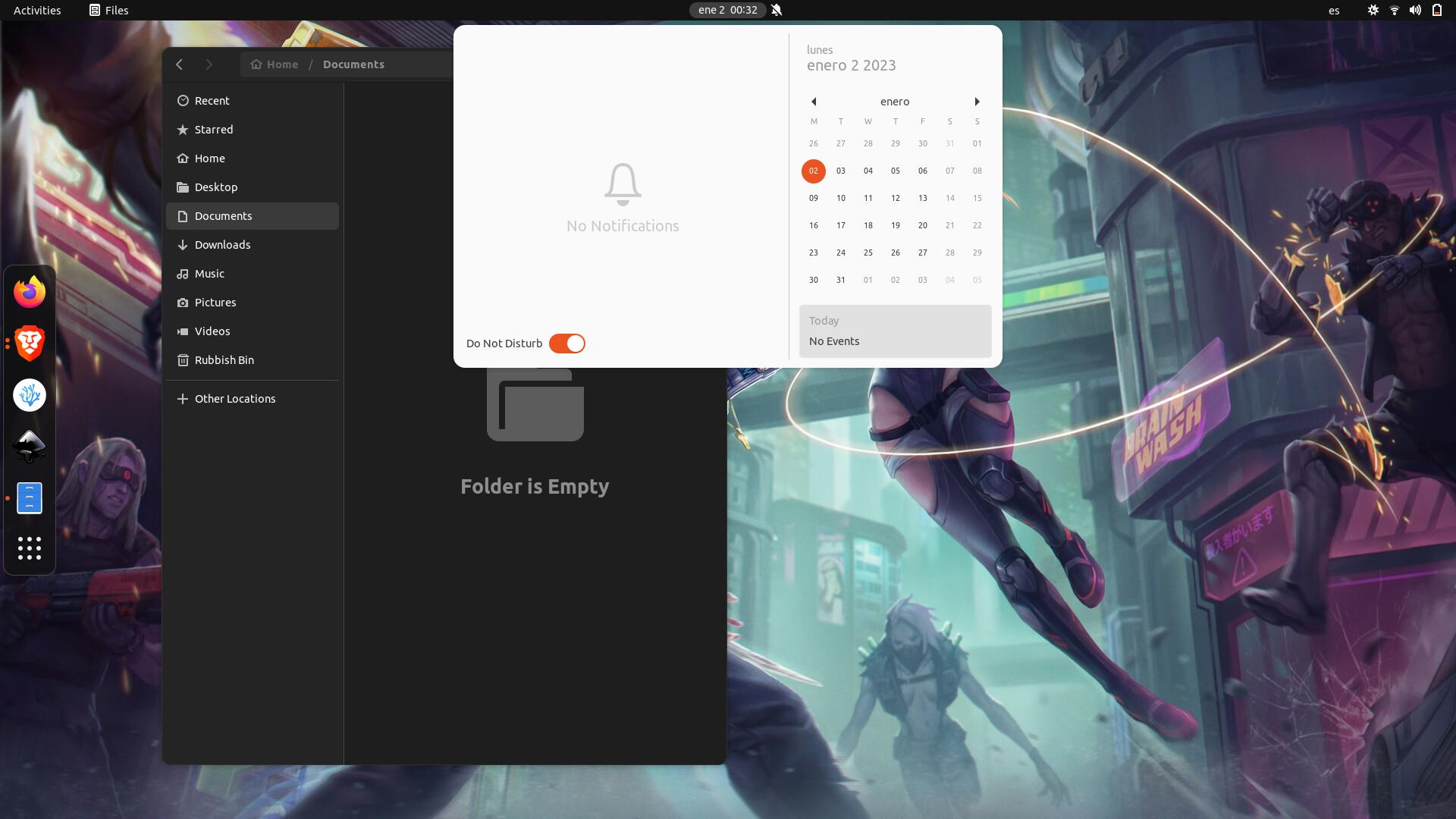Screen dimensions: 1456x819
Task: Open Other Locations in sidebar
Action: click(234, 399)
